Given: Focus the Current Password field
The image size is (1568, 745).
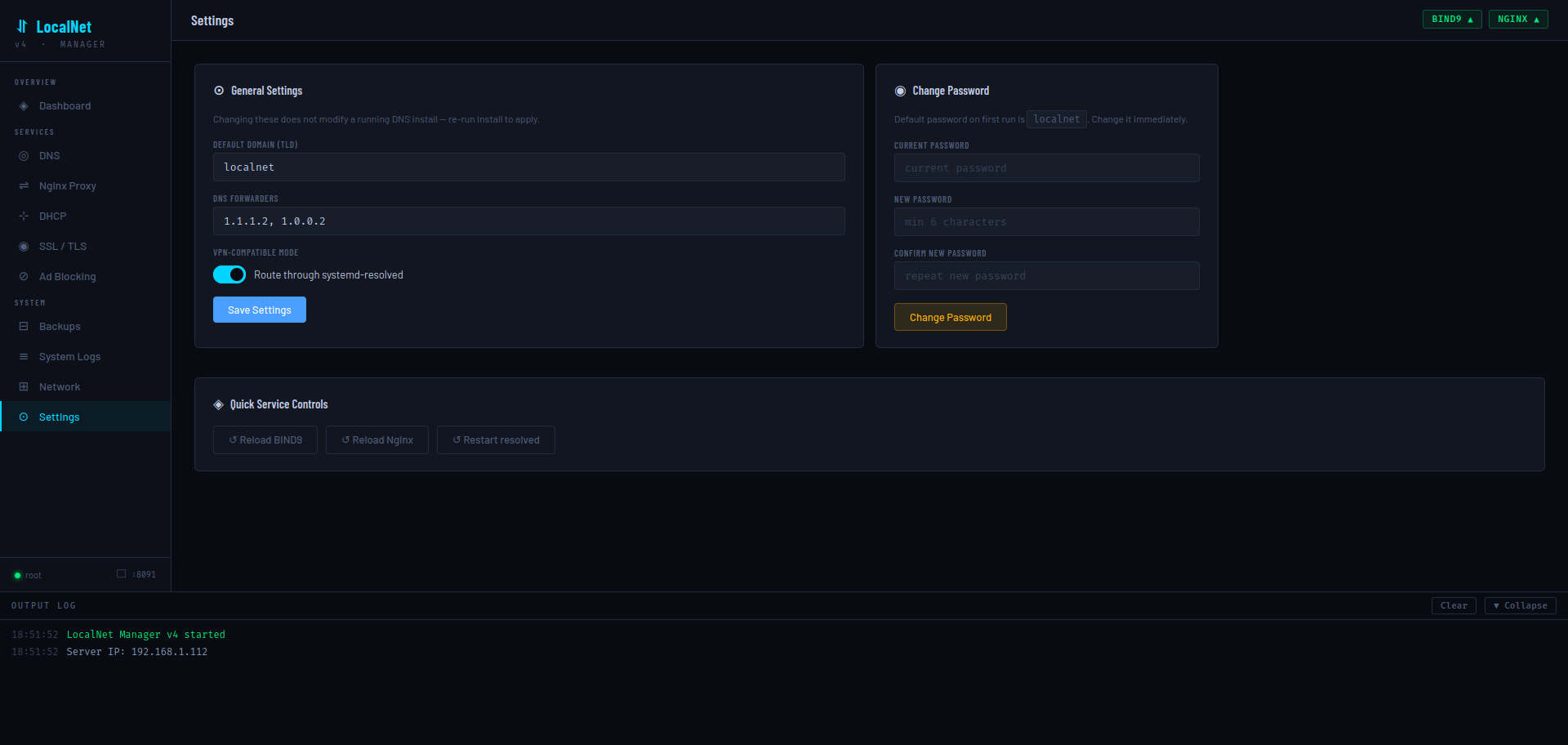Looking at the screenshot, I should 1047,167.
